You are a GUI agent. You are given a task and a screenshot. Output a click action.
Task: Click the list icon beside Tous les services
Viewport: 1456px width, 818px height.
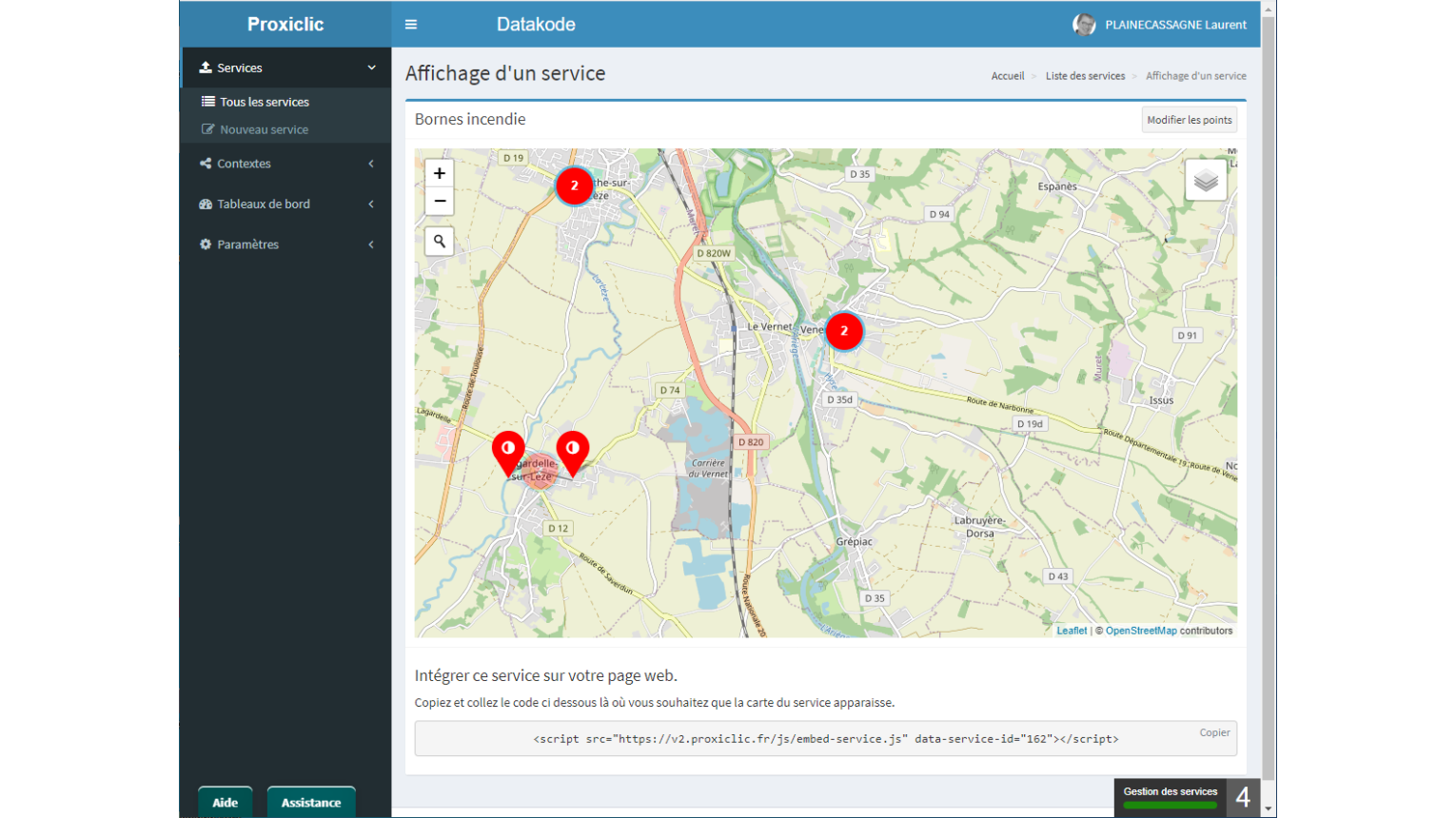207,102
